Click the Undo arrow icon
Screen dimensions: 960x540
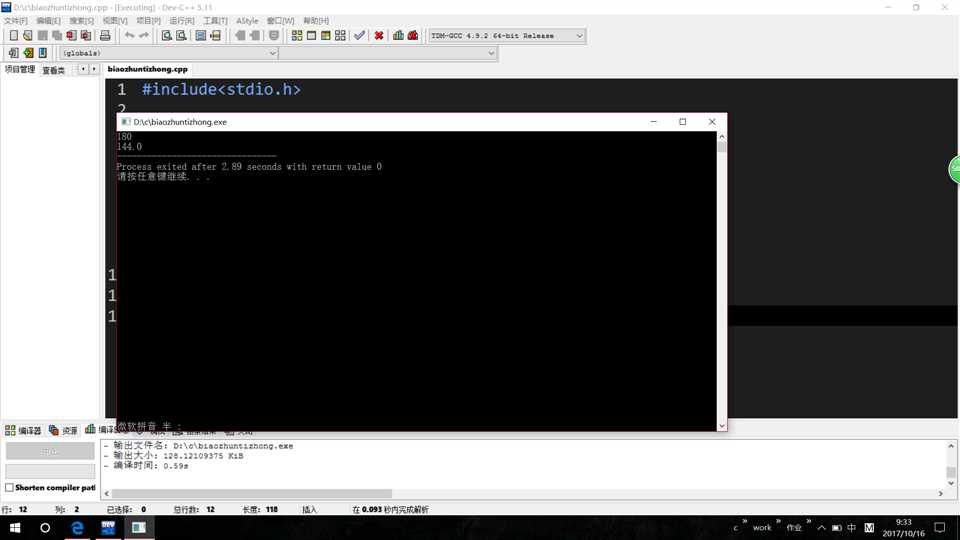tap(129, 36)
